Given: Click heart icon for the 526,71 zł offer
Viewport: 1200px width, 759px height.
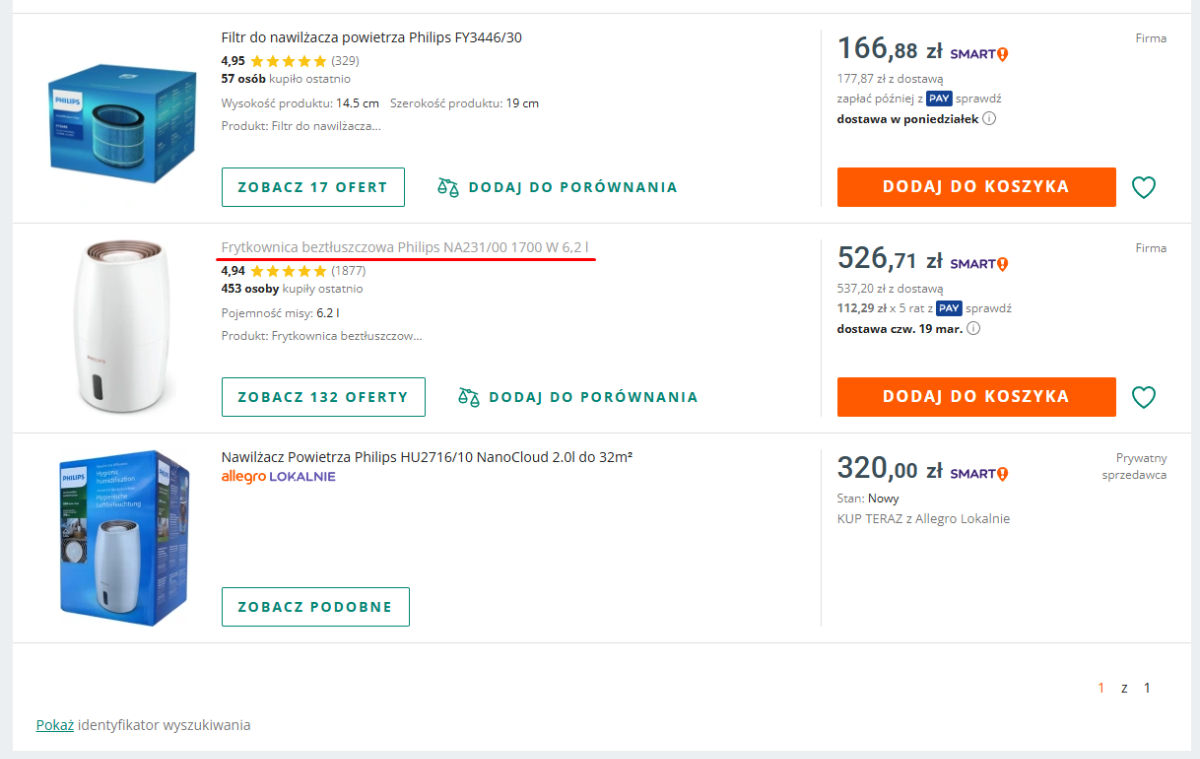Looking at the screenshot, I should coord(1143,397).
